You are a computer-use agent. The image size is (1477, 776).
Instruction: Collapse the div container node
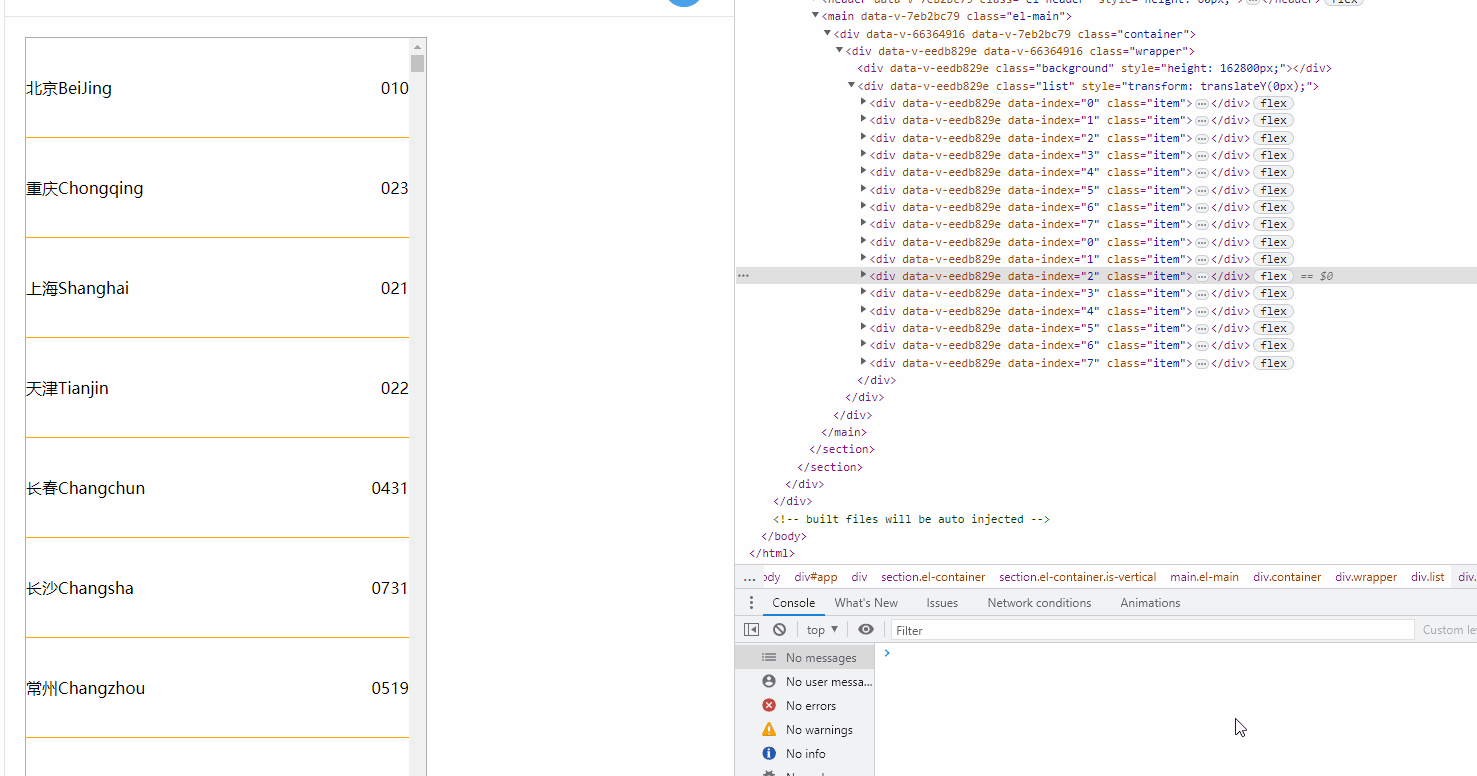tap(828, 34)
